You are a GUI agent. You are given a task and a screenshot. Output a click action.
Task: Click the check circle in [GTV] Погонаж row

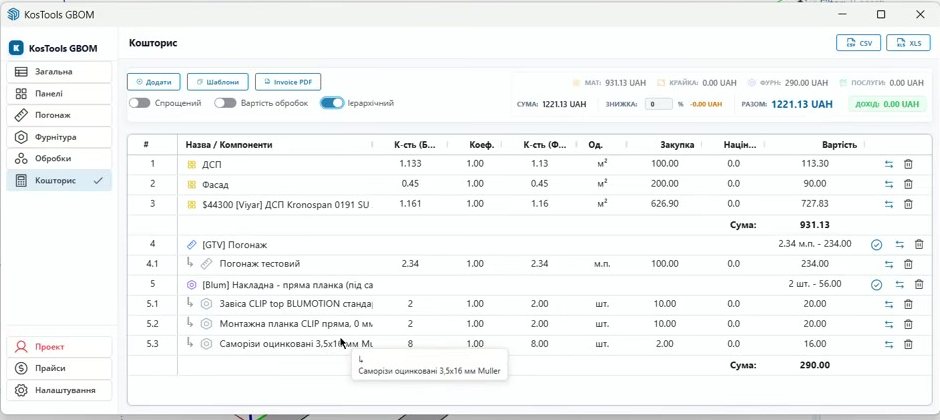(876, 244)
